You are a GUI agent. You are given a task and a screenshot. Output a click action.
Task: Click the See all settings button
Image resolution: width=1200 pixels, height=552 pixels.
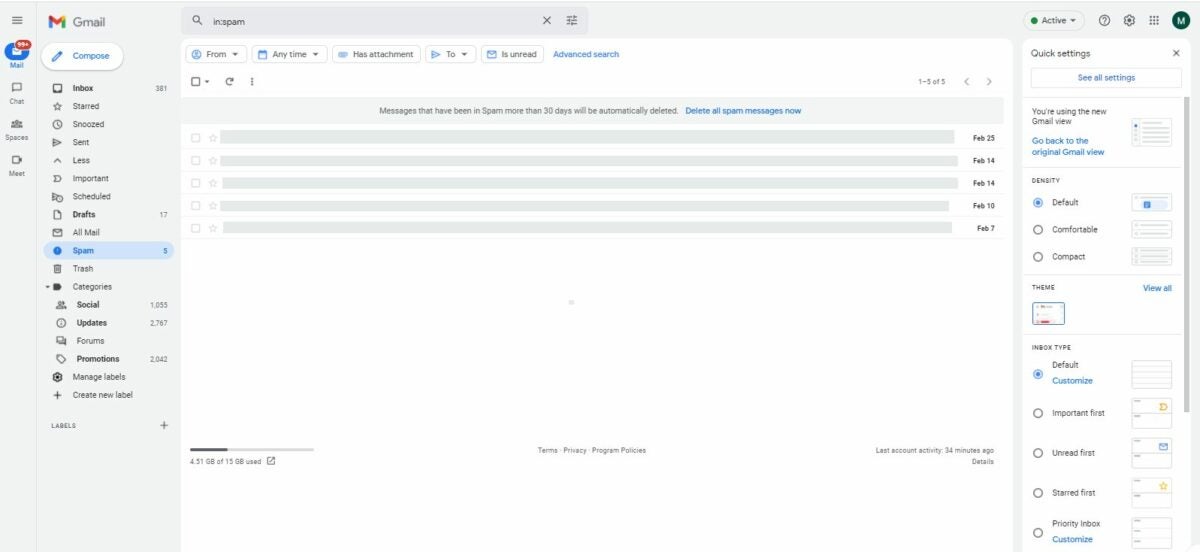pos(1106,77)
